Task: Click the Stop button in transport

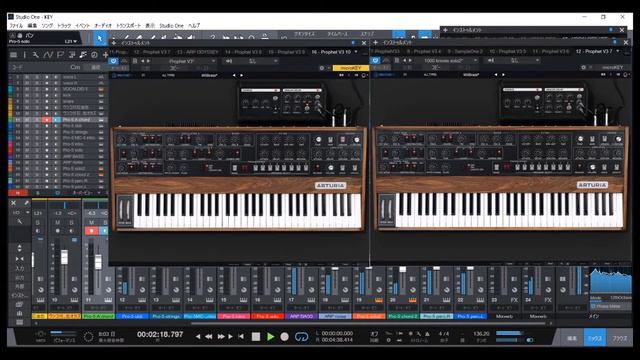Action: coord(256,337)
